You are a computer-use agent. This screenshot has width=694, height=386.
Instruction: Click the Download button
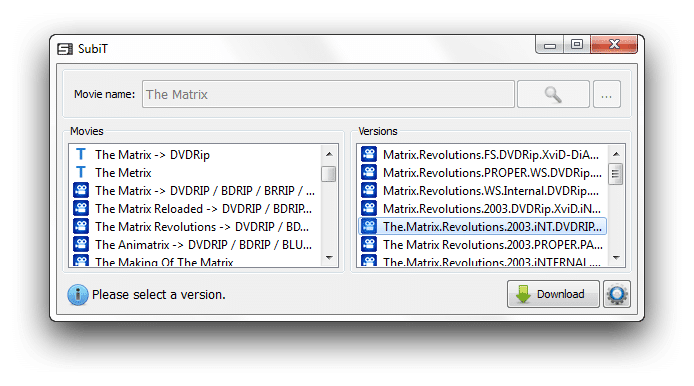coord(553,294)
